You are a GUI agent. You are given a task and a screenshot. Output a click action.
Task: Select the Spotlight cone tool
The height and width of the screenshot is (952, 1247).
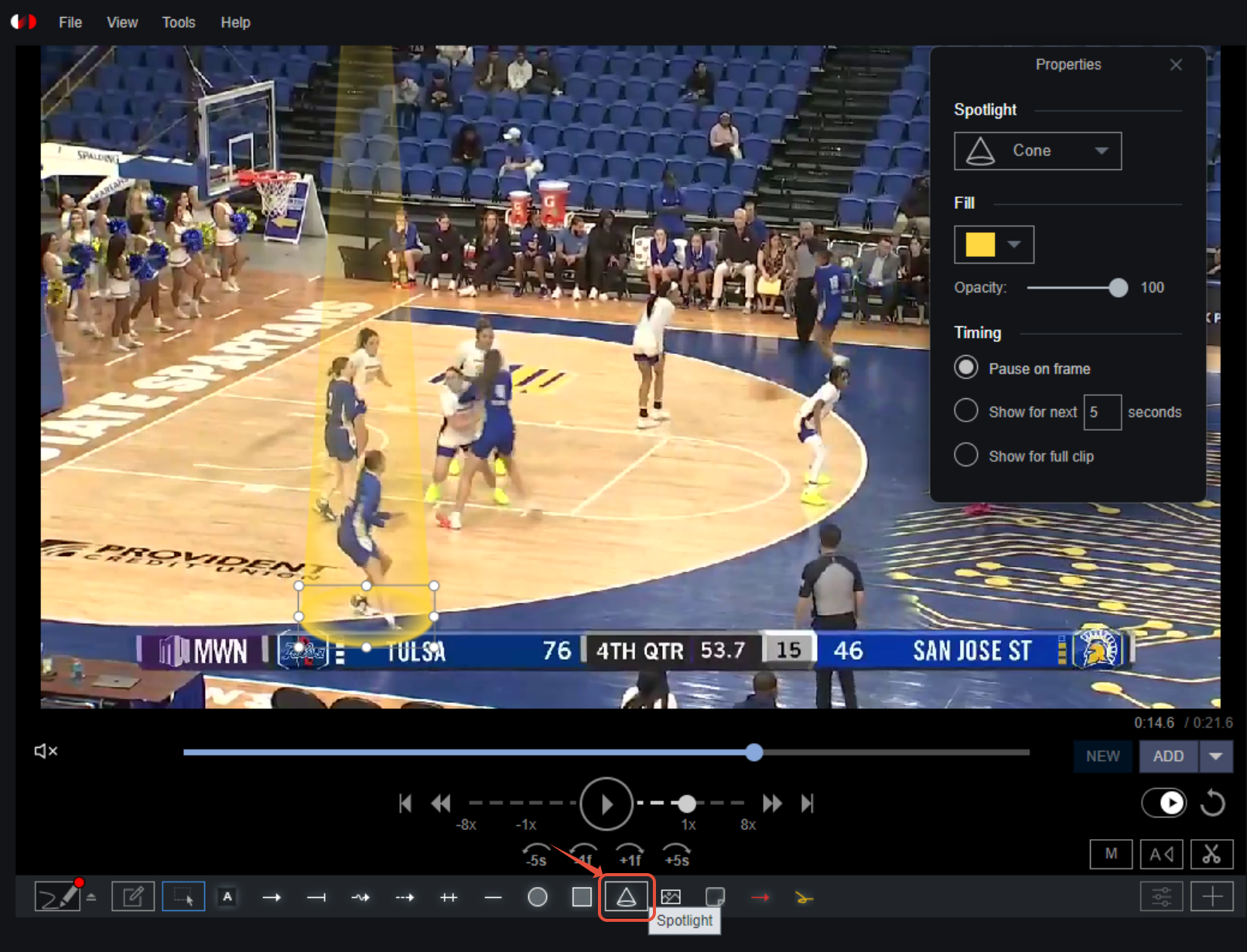(626, 897)
